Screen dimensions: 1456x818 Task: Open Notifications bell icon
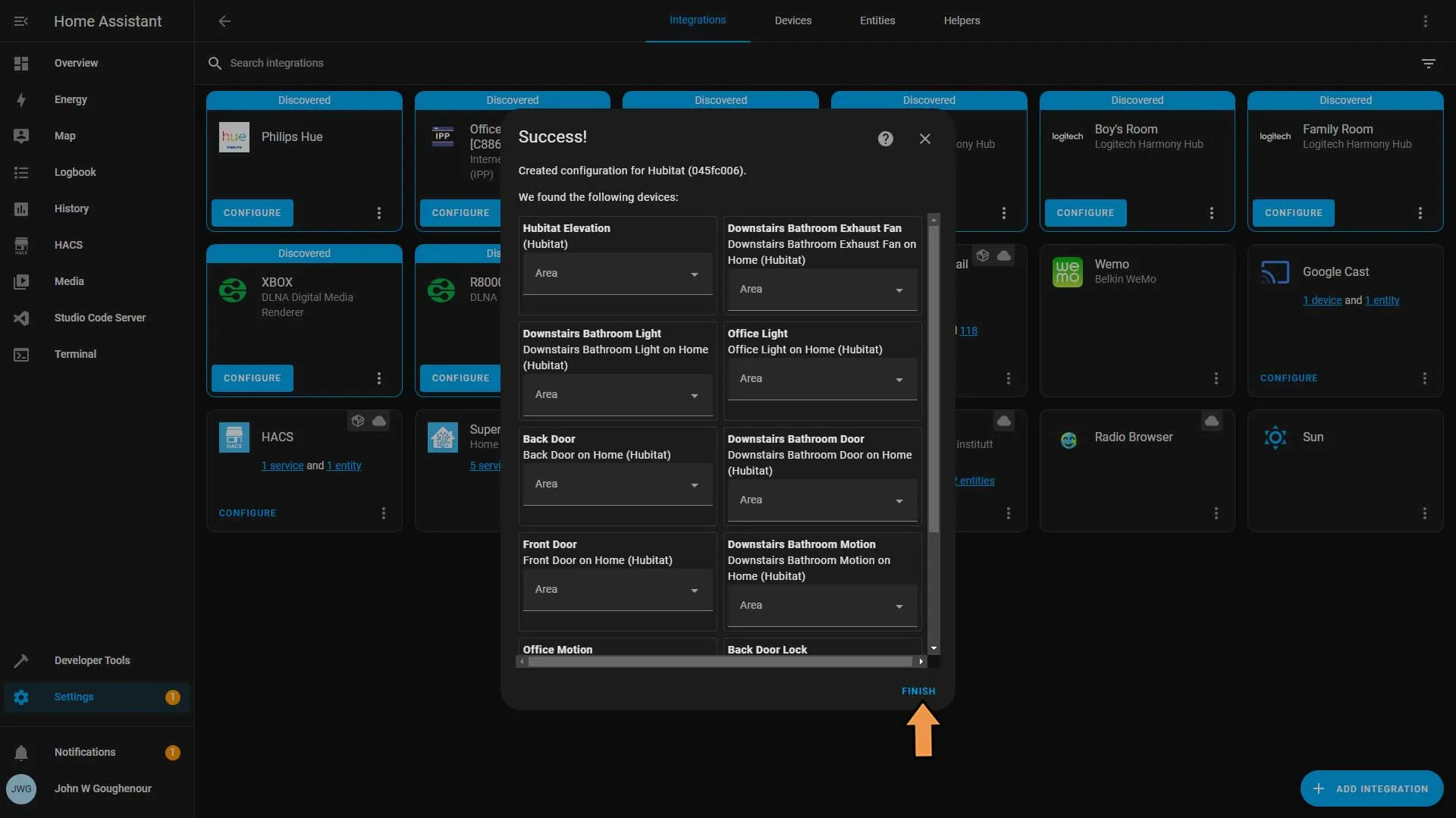(21, 752)
